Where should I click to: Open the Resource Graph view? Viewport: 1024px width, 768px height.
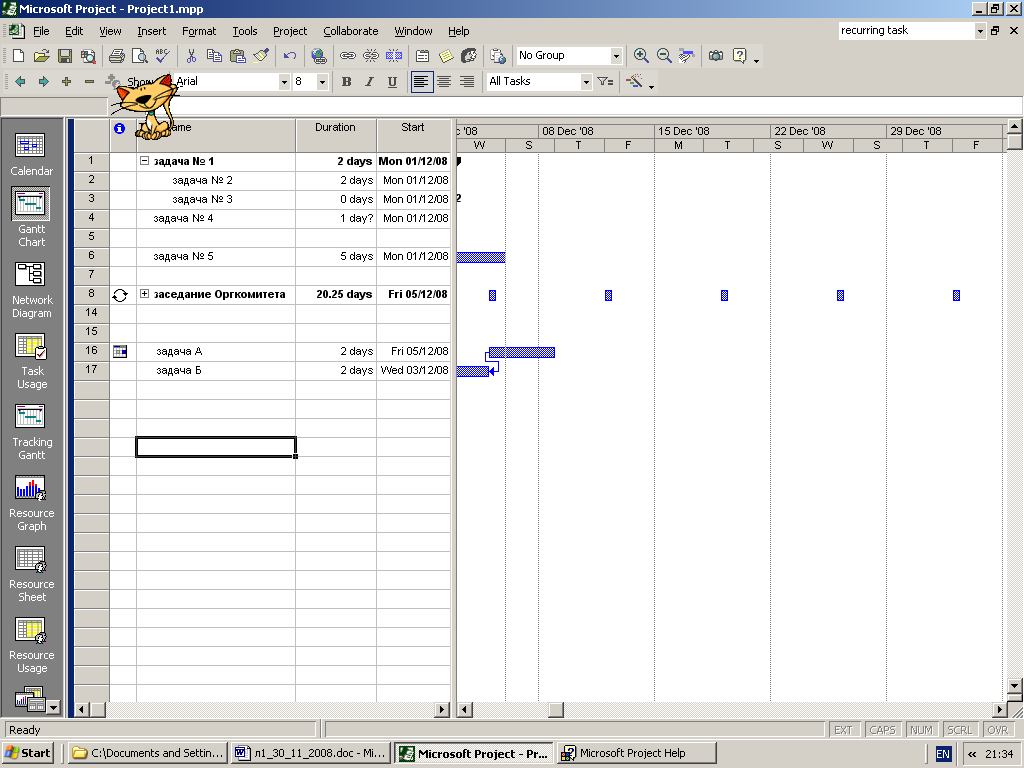pos(31,503)
